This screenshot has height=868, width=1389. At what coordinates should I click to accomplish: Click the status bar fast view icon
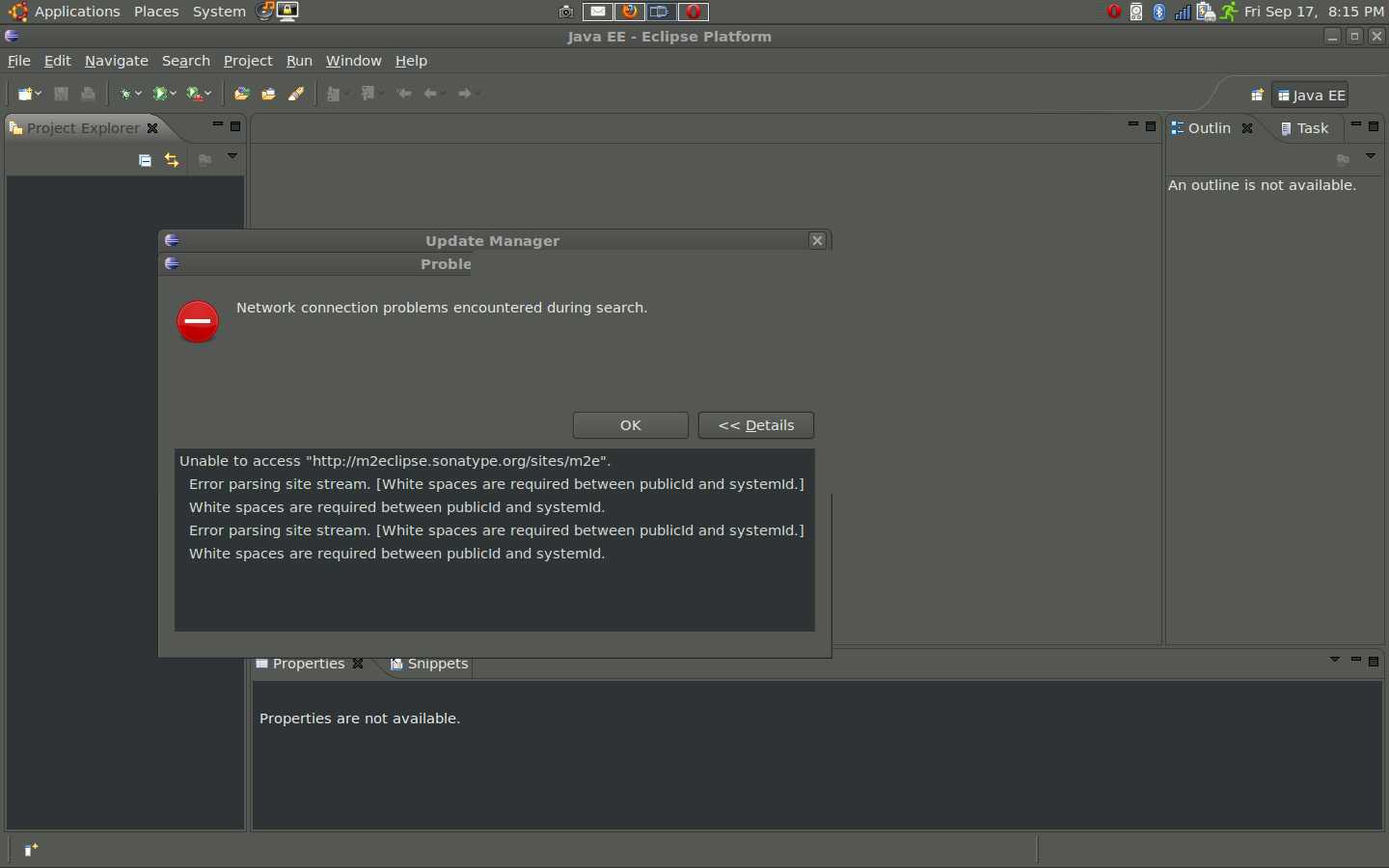pyautogui.click(x=31, y=850)
